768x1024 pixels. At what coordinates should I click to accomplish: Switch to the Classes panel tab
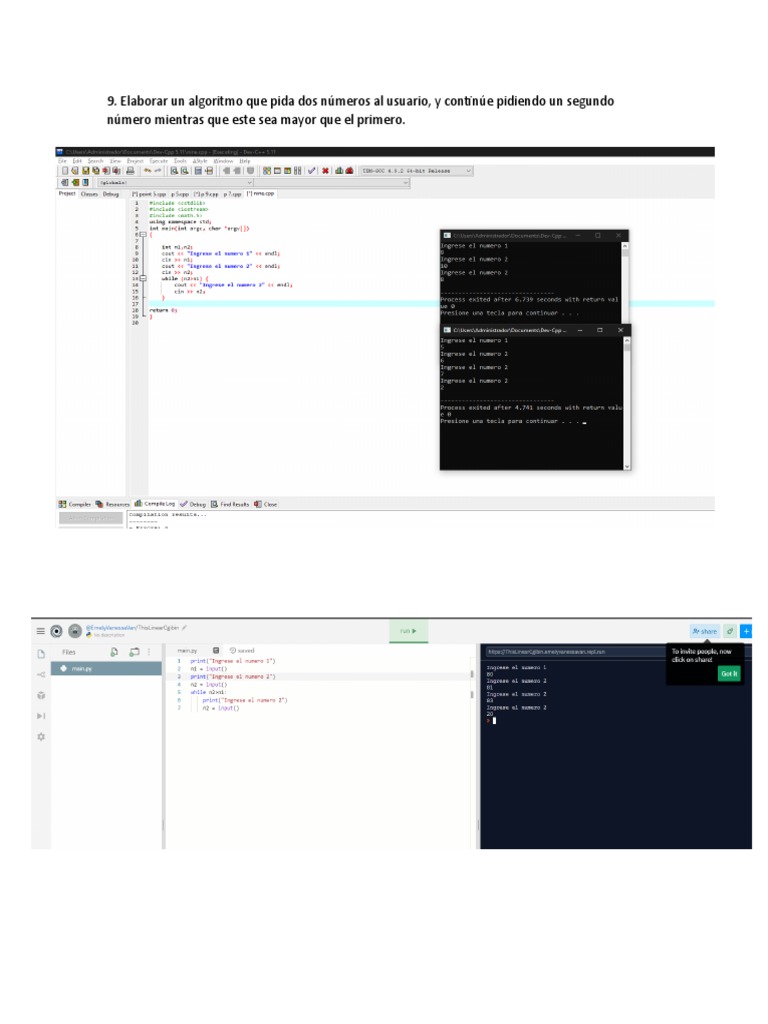tap(89, 194)
